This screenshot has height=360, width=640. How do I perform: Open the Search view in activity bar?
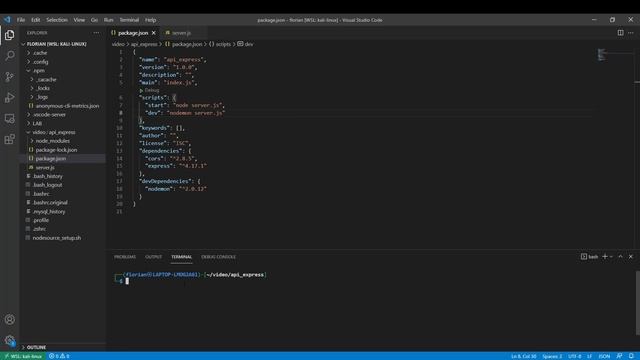pyautogui.click(x=9, y=56)
